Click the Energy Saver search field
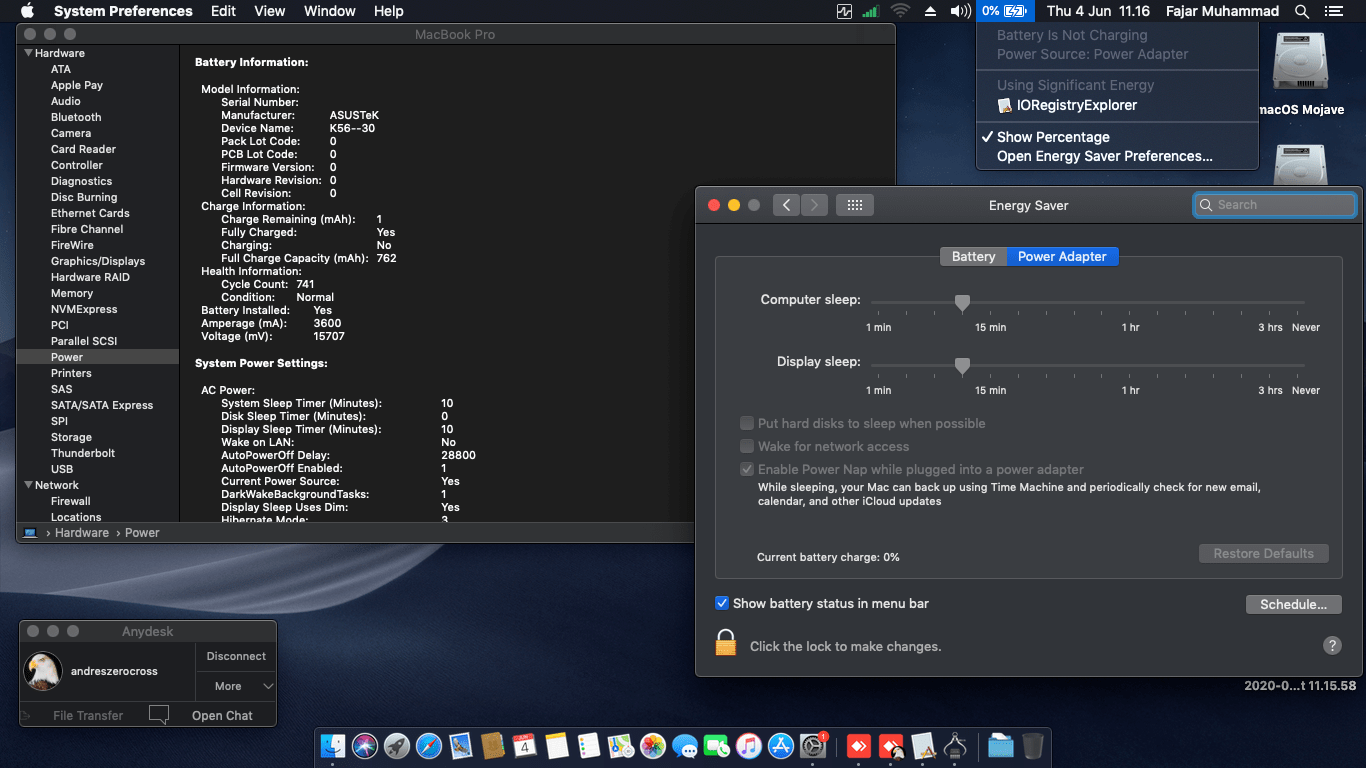Screen dimensions: 1366x768 coord(1275,205)
